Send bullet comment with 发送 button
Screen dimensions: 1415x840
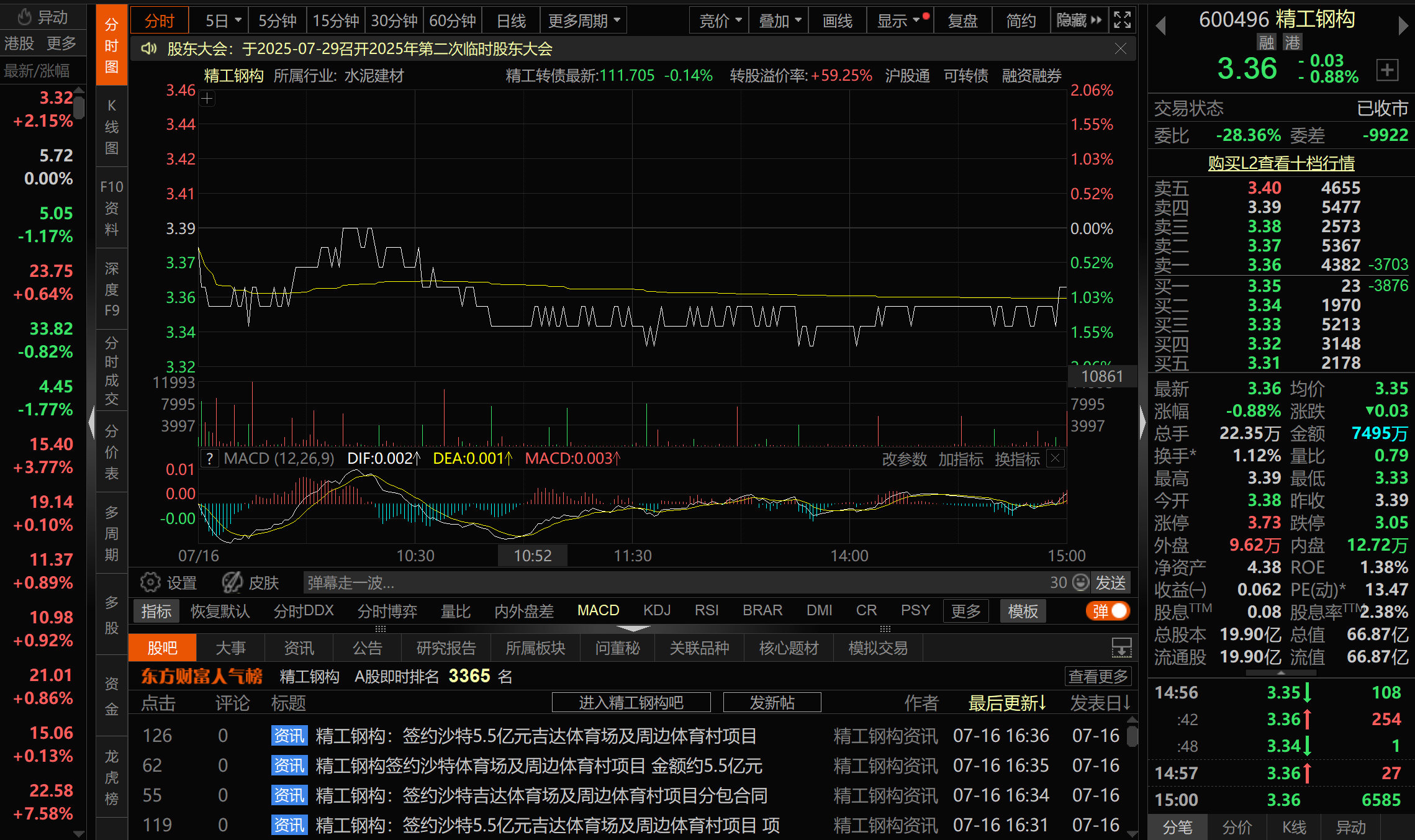[1110, 582]
